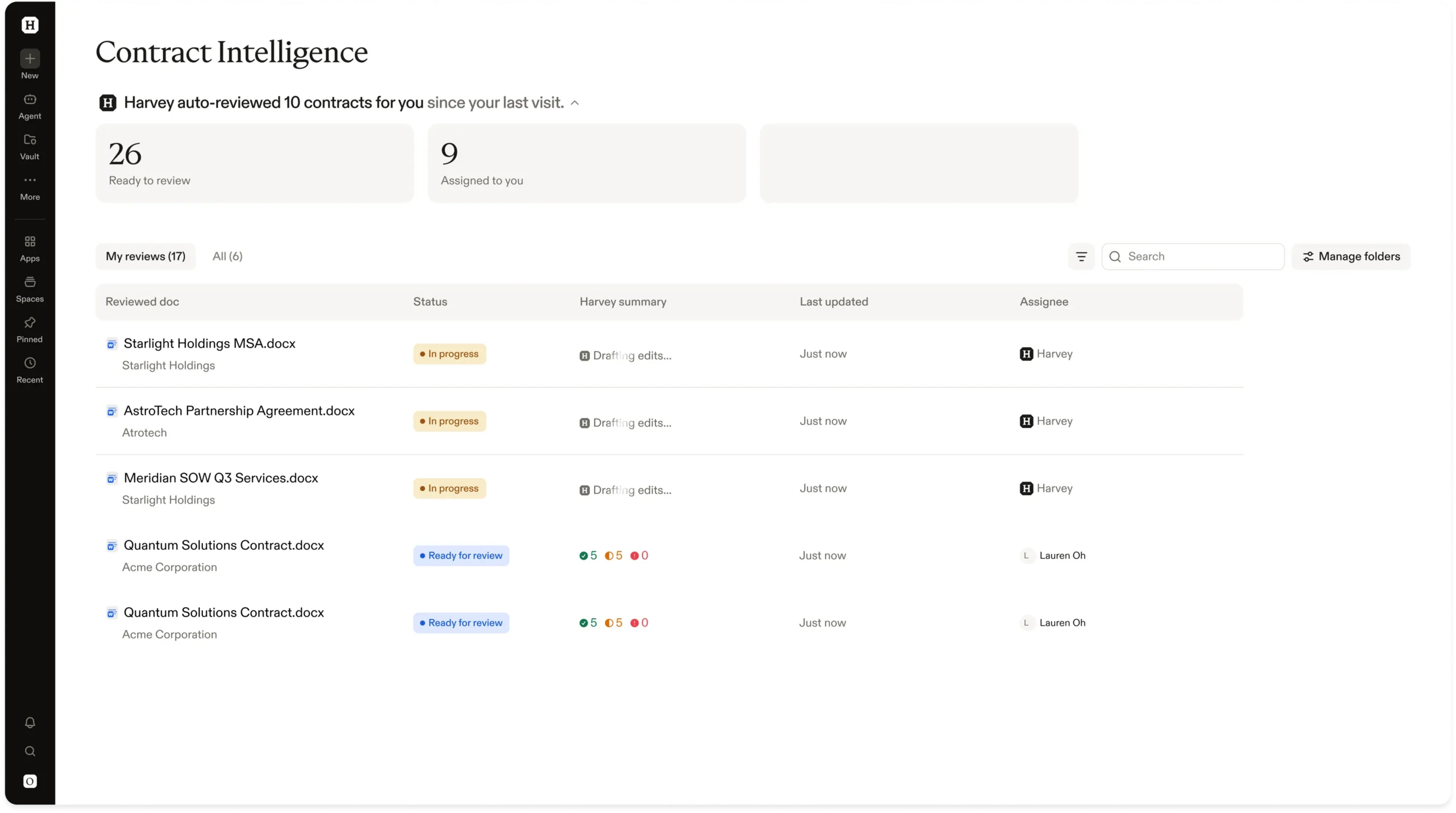
Task: Click the Assignee column header
Action: 1044,302
